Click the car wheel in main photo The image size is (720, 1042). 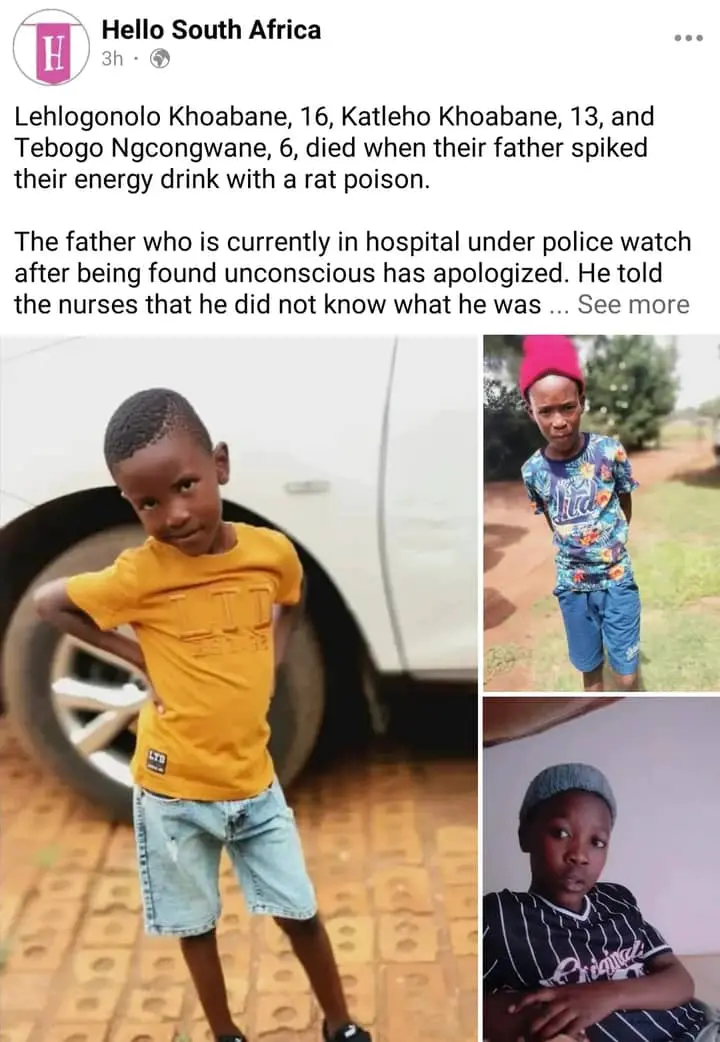coord(66,671)
